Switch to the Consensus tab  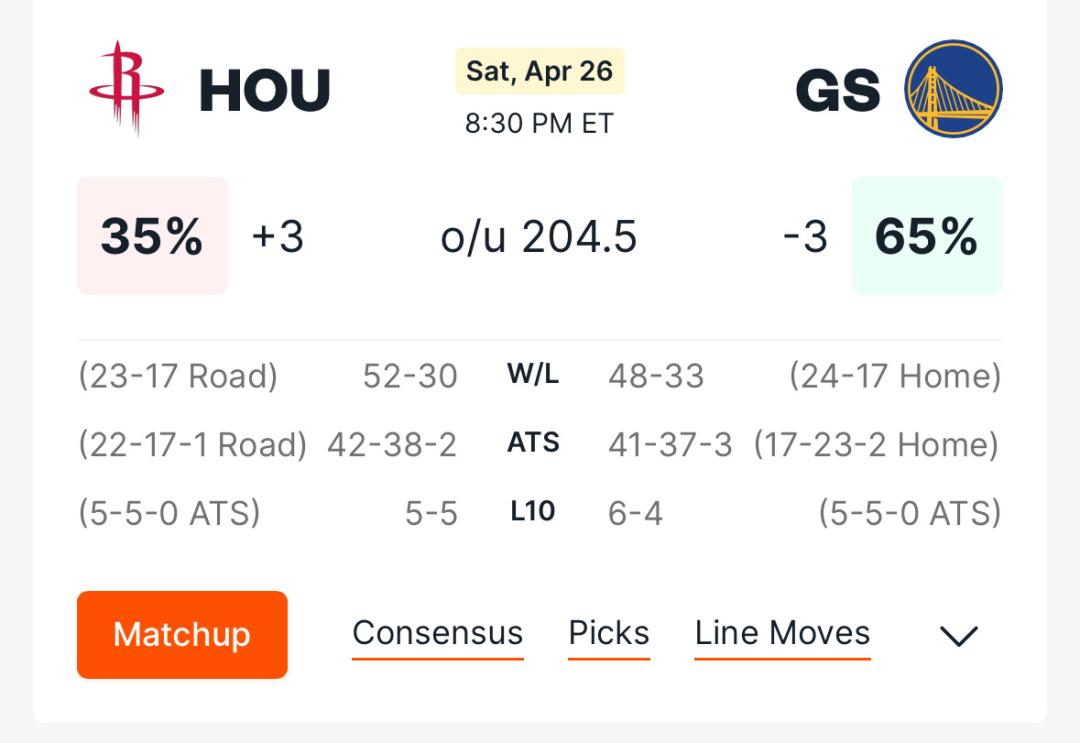437,633
